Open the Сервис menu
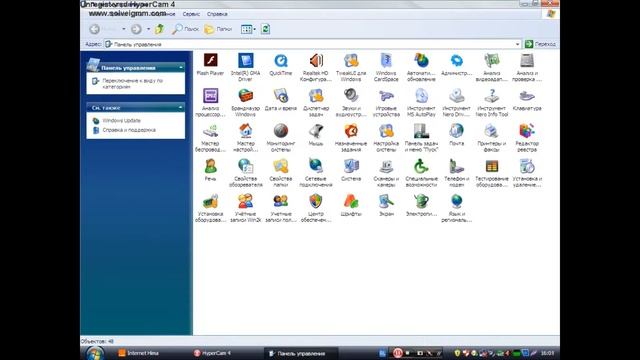Viewport: 640px width, 360px height. tap(191, 14)
